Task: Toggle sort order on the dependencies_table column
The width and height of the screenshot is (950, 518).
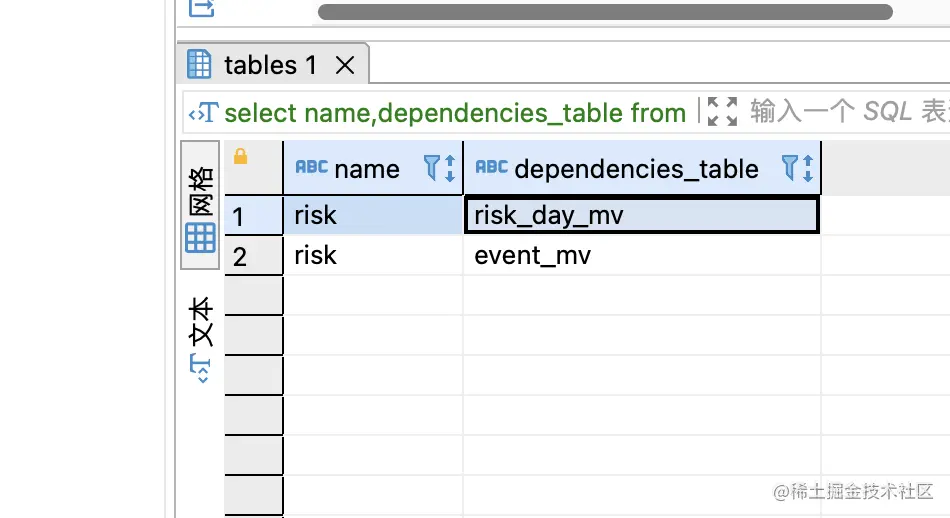Action: pos(808,168)
